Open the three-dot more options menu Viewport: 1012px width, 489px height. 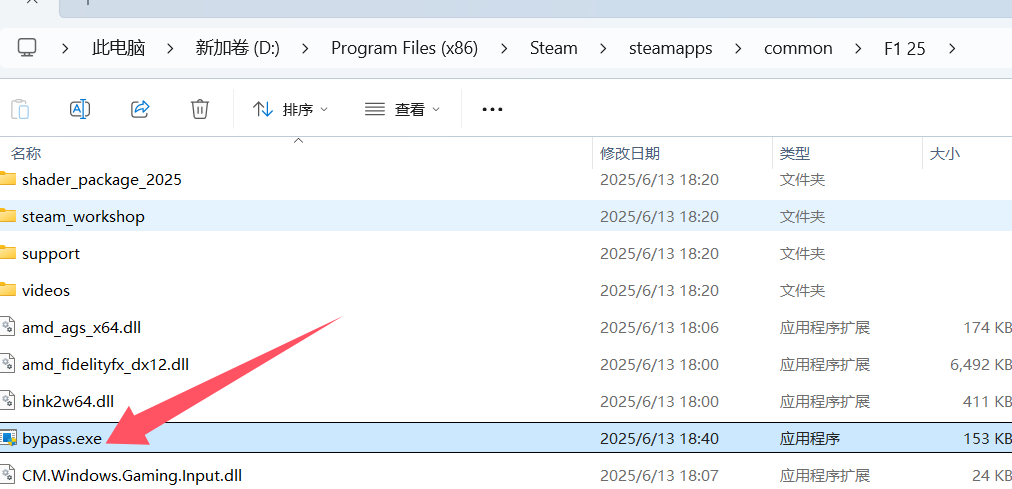click(492, 110)
